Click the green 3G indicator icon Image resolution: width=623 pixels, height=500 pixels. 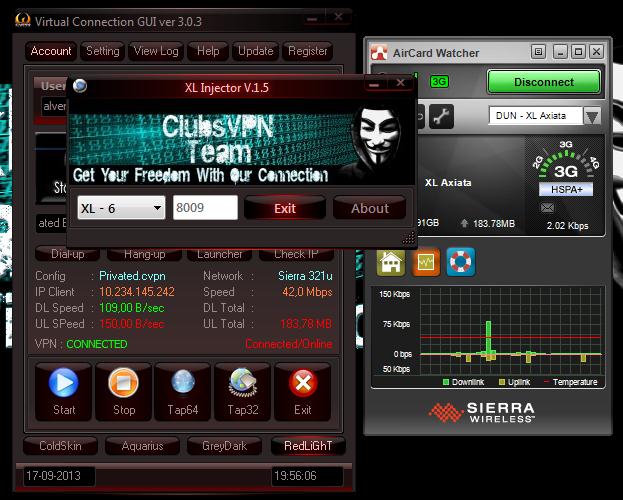[439, 82]
